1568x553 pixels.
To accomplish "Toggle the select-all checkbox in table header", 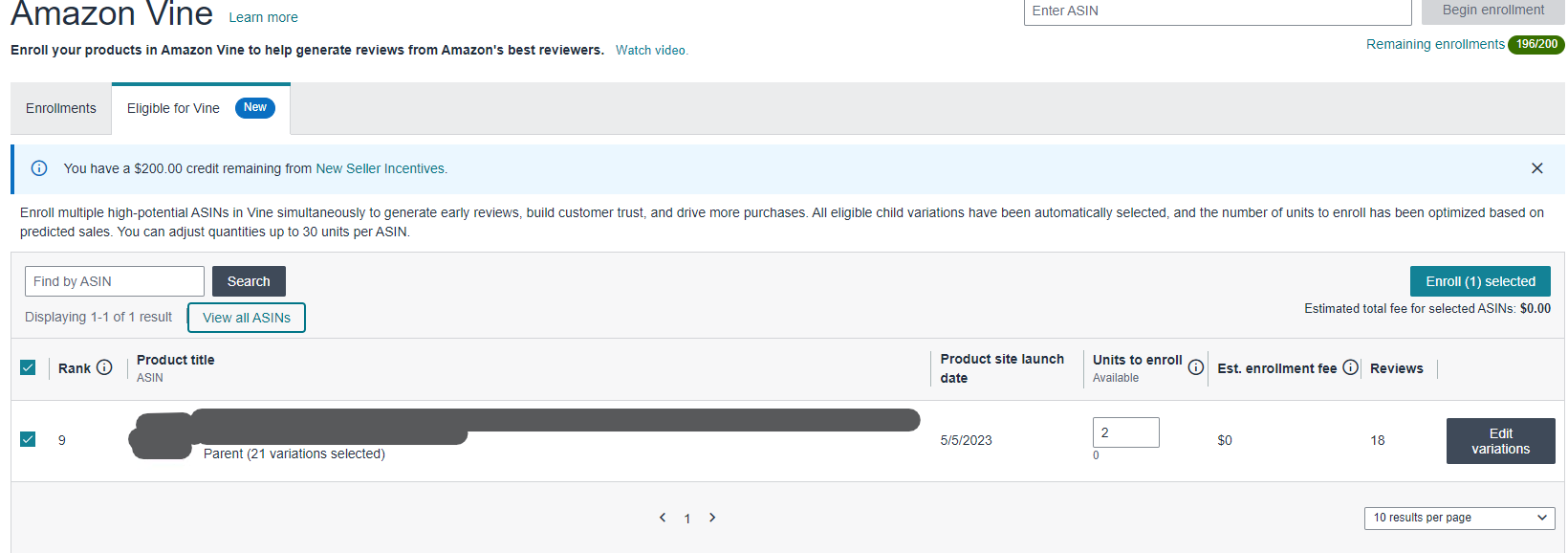I will (x=28, y=367).
